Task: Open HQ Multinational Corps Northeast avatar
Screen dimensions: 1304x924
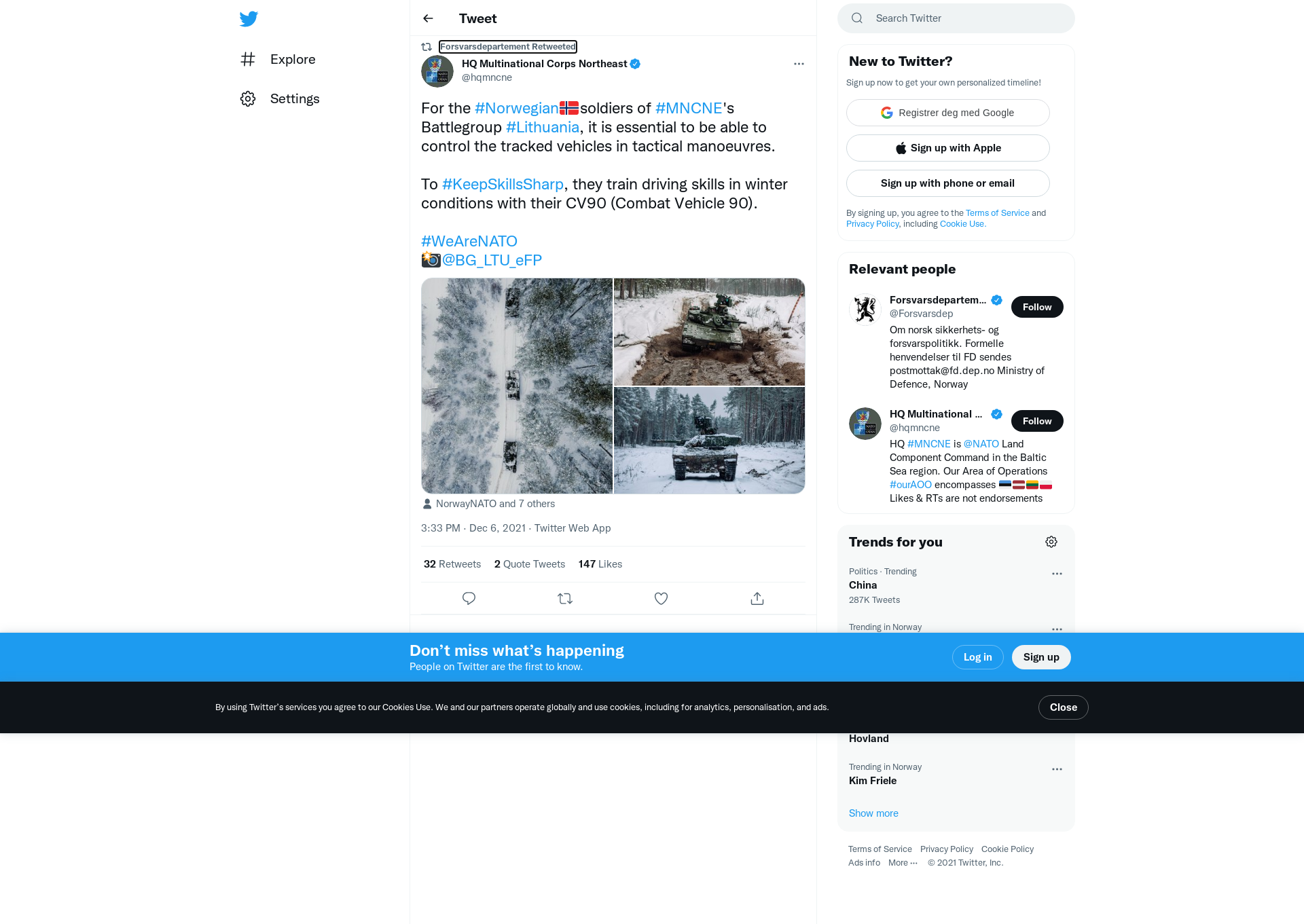Action: [x=437, y=71]
